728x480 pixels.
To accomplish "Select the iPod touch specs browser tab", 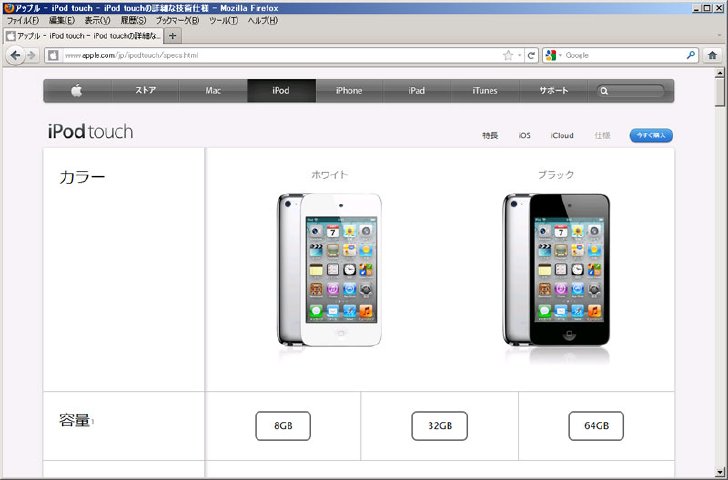I will (84, 36).
